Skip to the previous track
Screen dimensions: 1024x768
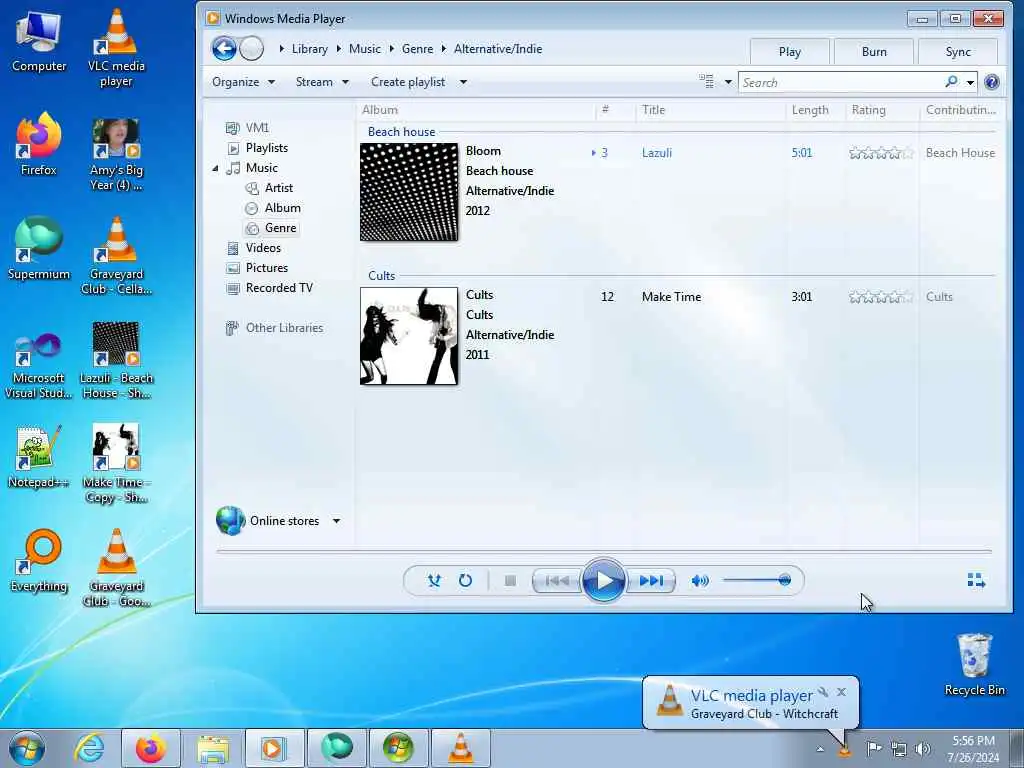click(556, 581)
